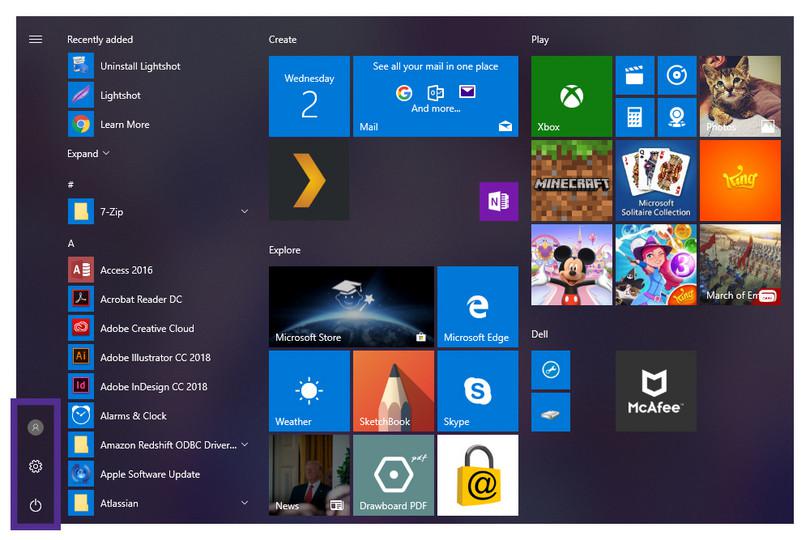Image resolution: width=810 pixels, height=540 pixels.
Task: Click the Power button icon
Action: pyautogui.click(x=36, y=505)
